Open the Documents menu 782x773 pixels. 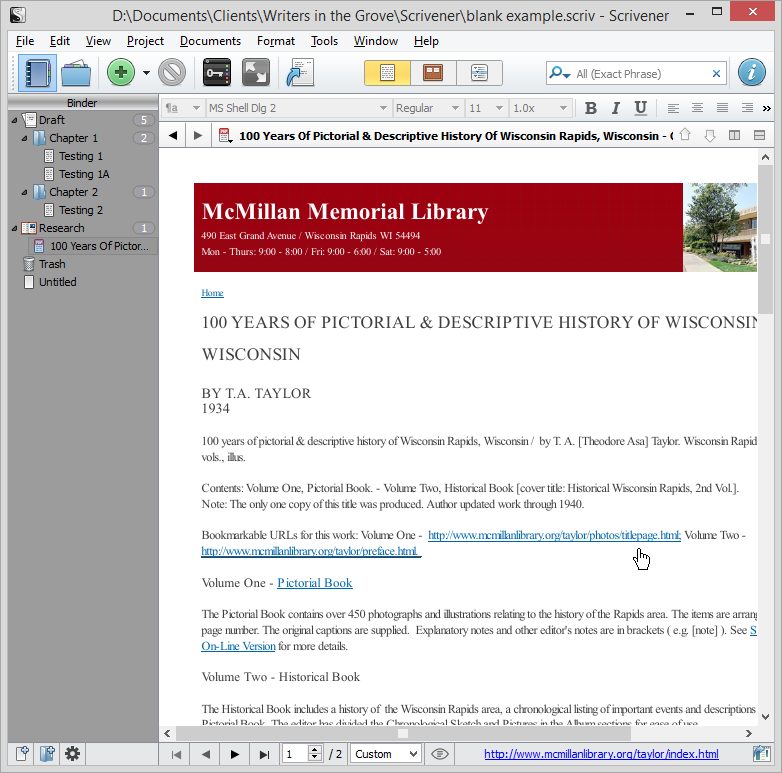coord(210,41)
